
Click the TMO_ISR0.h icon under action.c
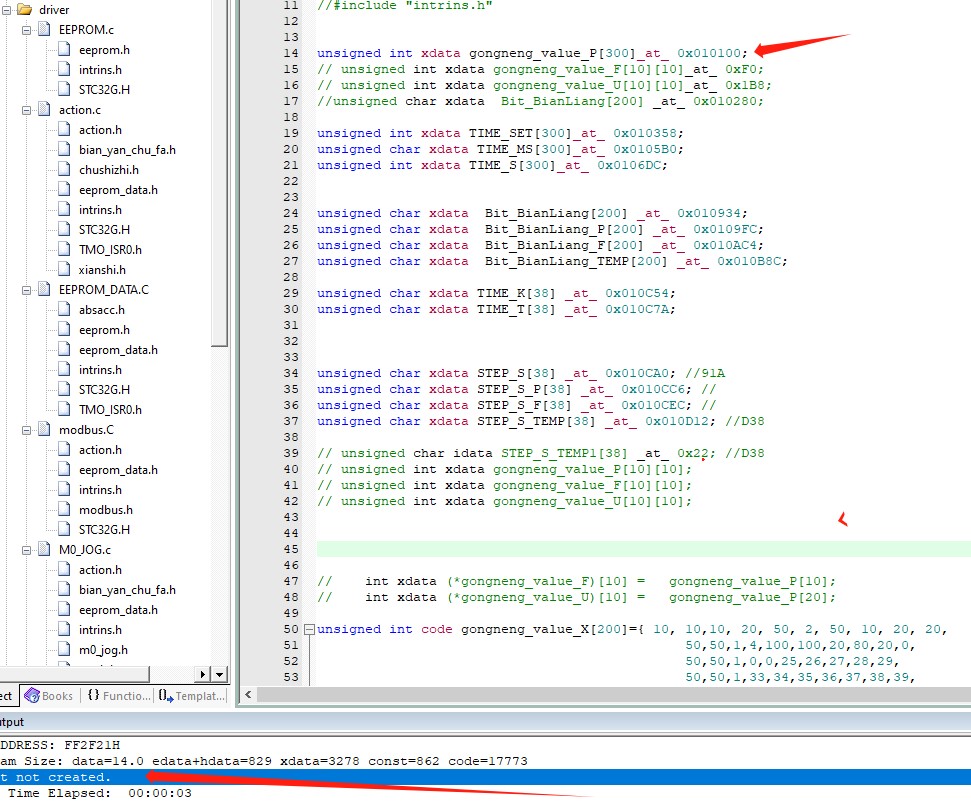[x=64, y=249]
